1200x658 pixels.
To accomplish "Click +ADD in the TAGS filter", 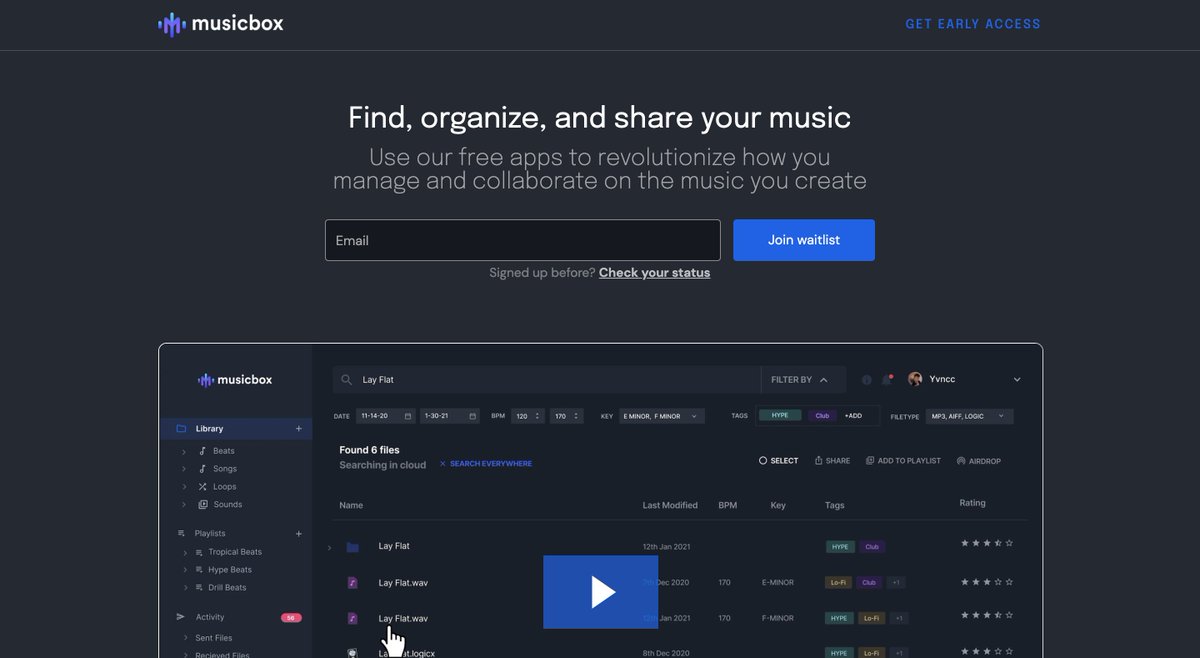I will (853, 415).
